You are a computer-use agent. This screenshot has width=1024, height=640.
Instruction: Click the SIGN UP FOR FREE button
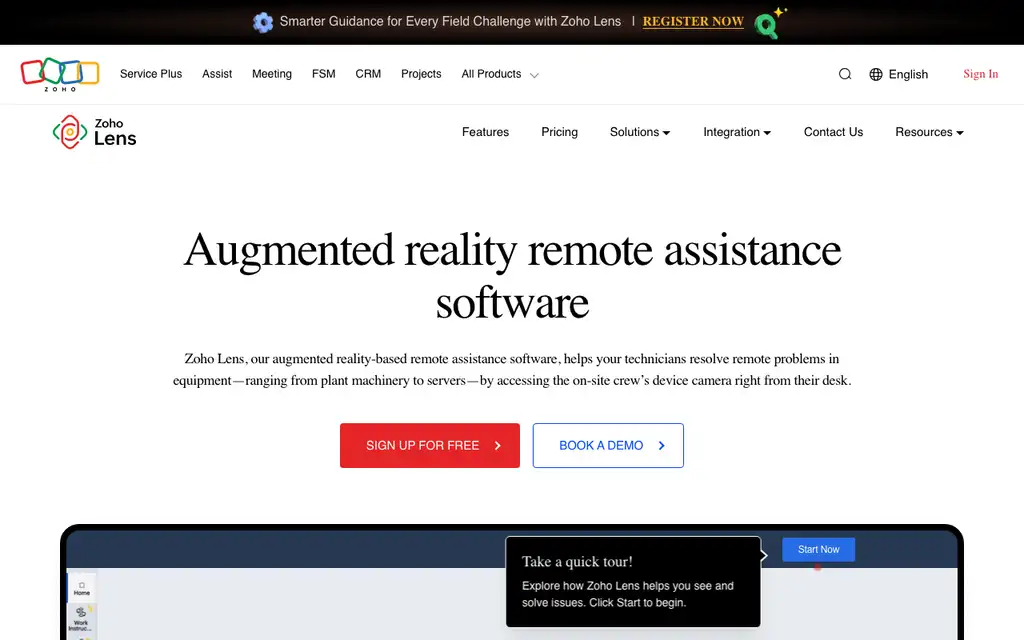click(x=430, y=445)
